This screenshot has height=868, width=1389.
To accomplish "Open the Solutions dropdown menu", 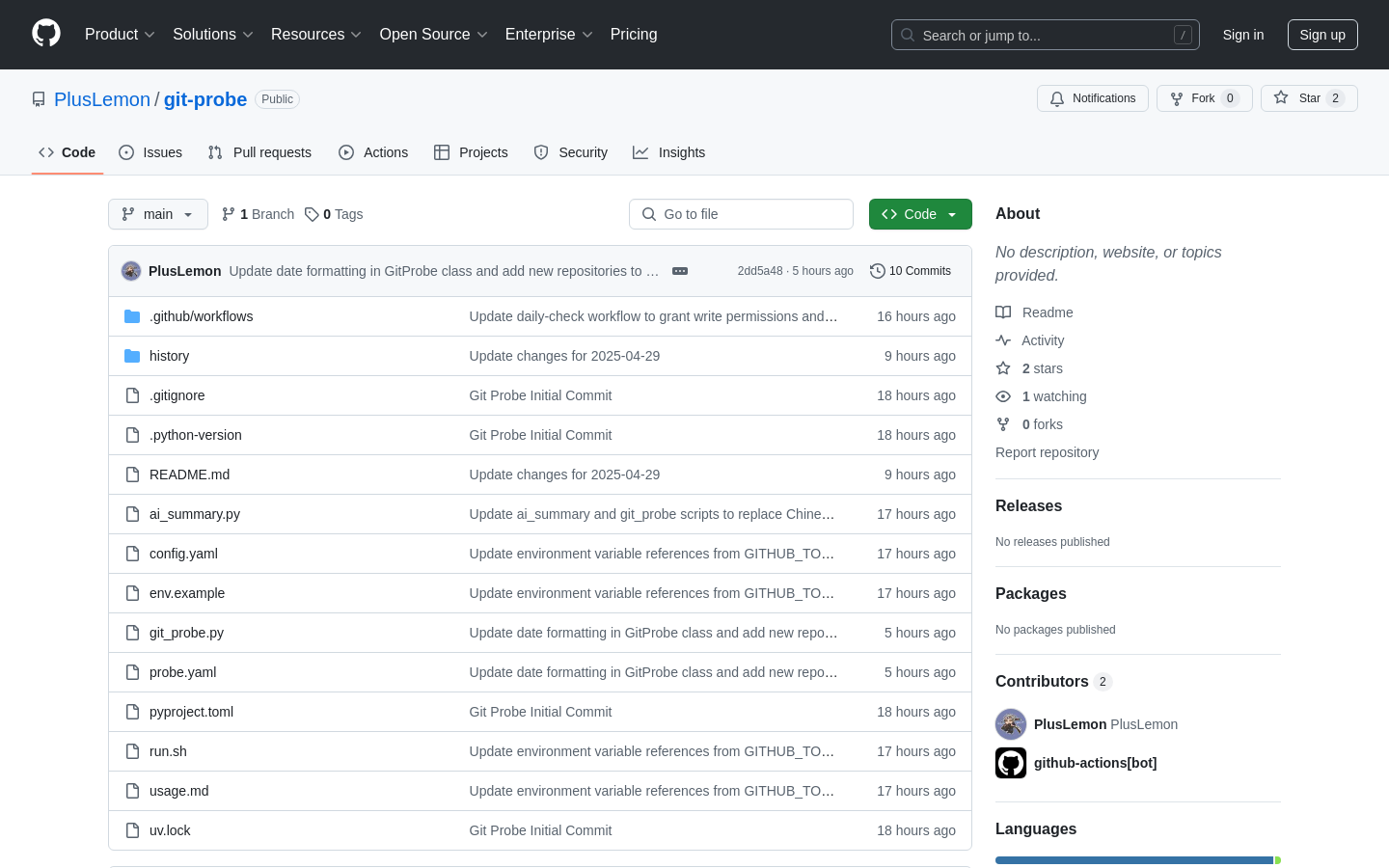I will [213, 35].
